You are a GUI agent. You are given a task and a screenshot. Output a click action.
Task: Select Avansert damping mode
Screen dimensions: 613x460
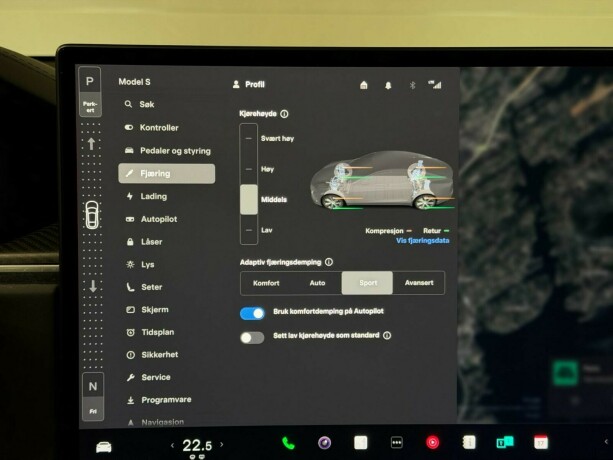point(419,283)
